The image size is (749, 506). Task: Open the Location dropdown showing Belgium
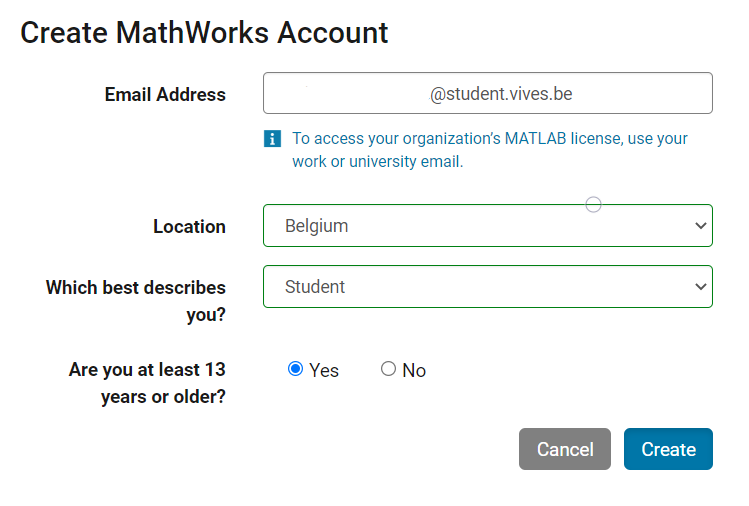[488, 226]
